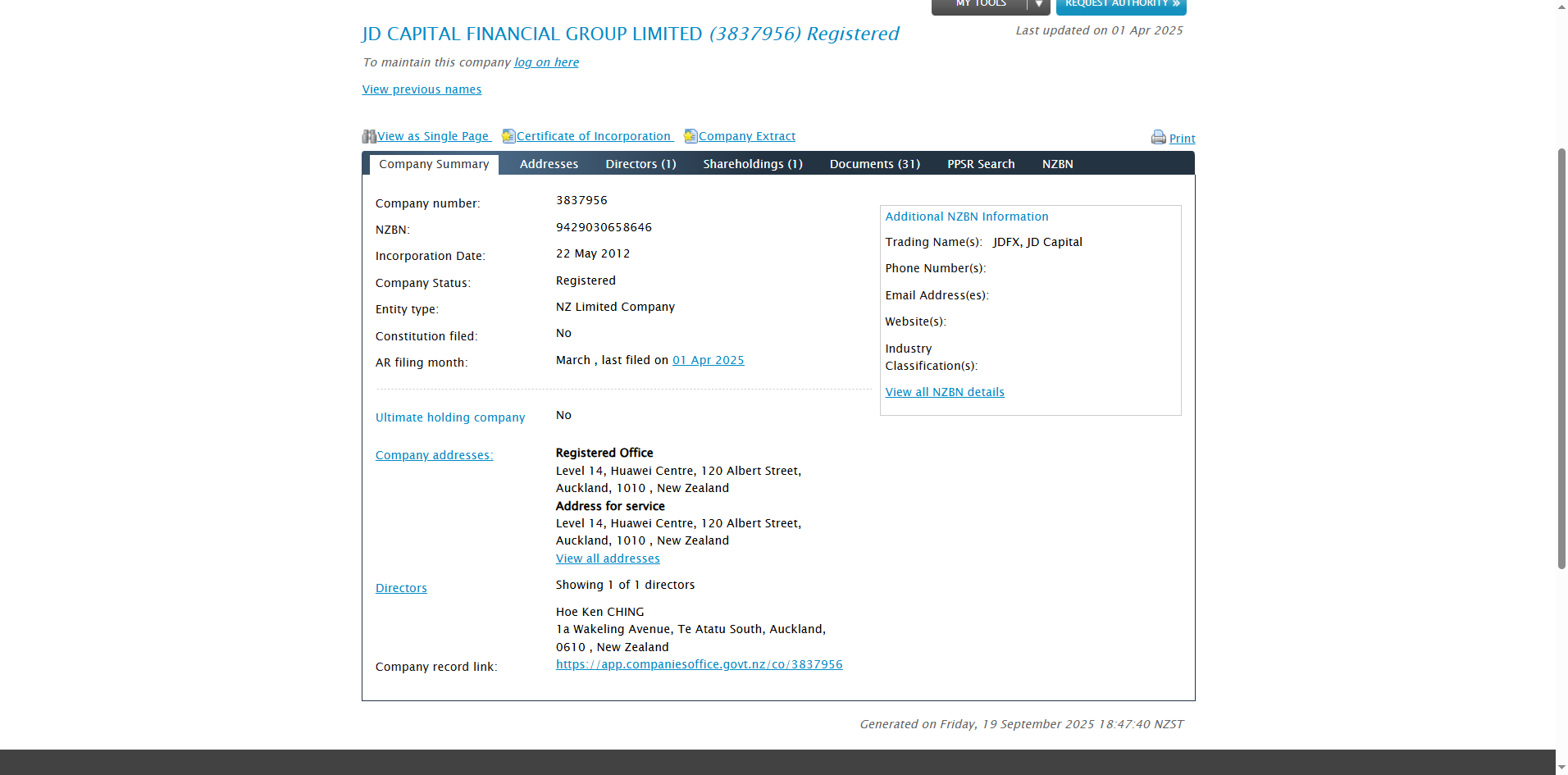Click the trading names JDFX, JD Capital
1568x775 pixels.
(x=1037, y=242)
